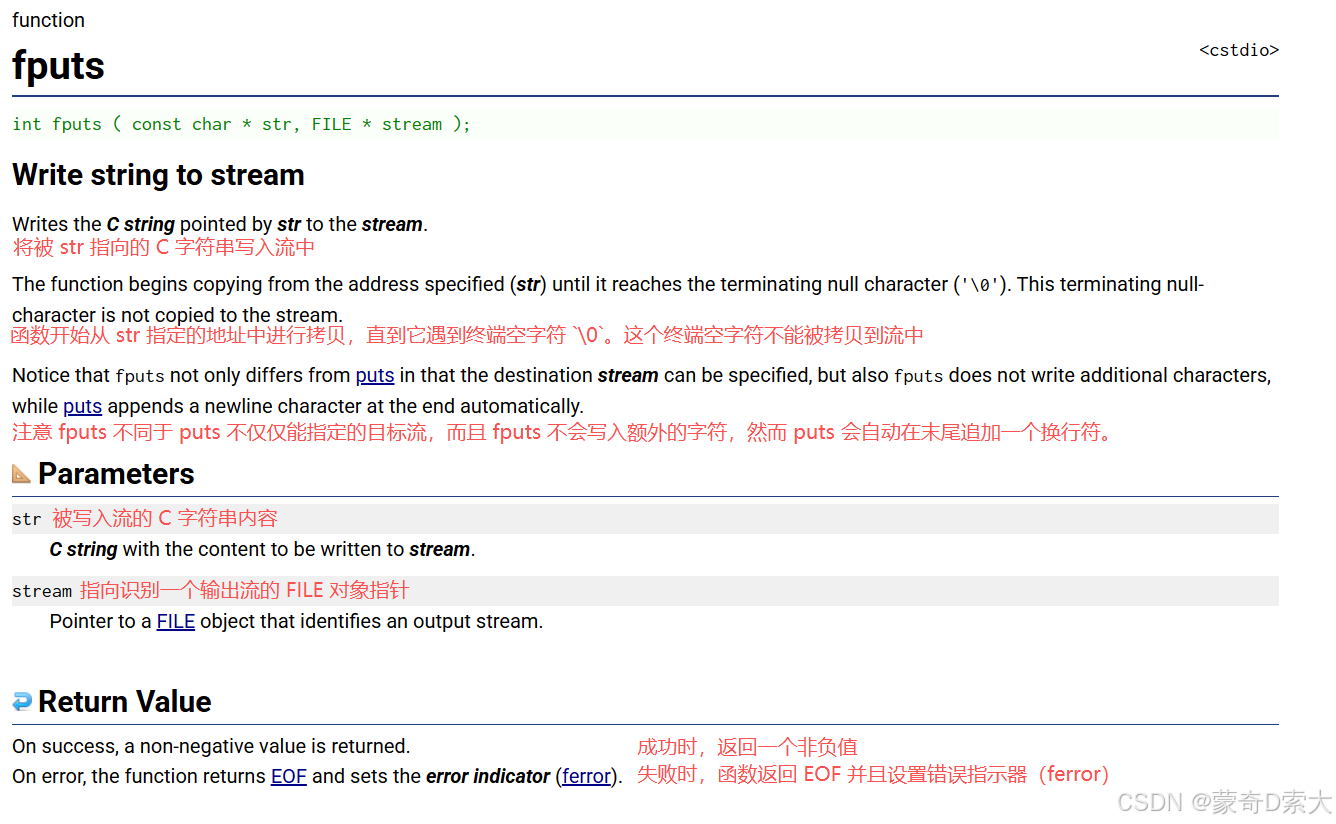Click the 'Parameters' heading text

point(116,474)
